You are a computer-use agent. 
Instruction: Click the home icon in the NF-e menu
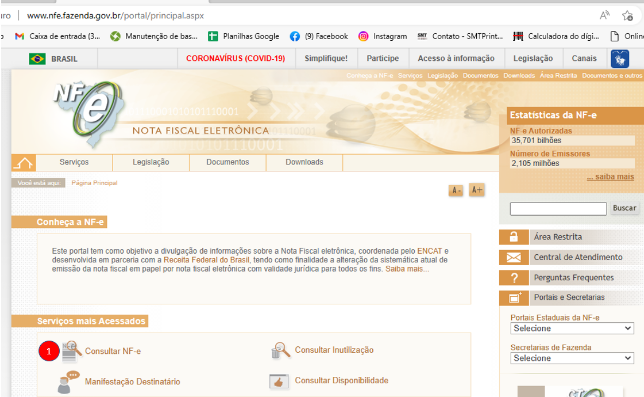coord(23,163)
